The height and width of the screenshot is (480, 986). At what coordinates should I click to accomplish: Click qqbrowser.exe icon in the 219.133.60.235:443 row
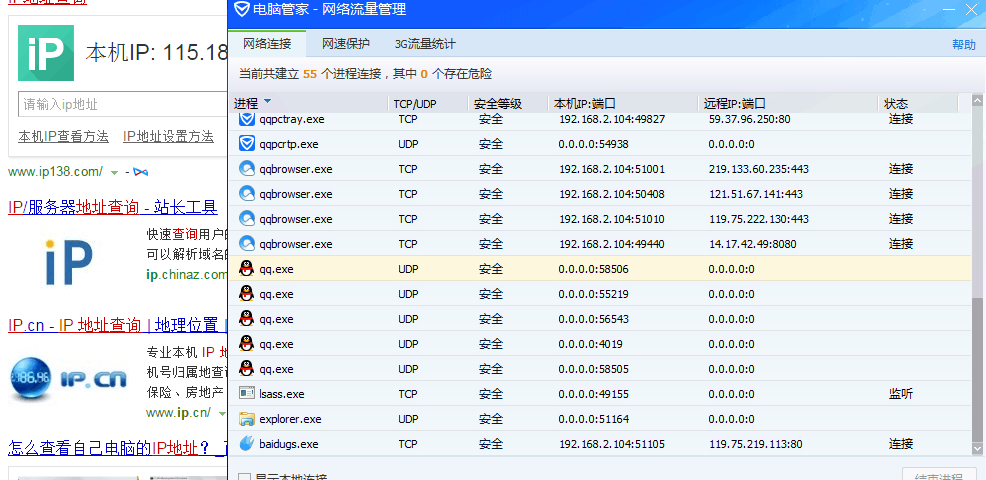click(247, 169)
